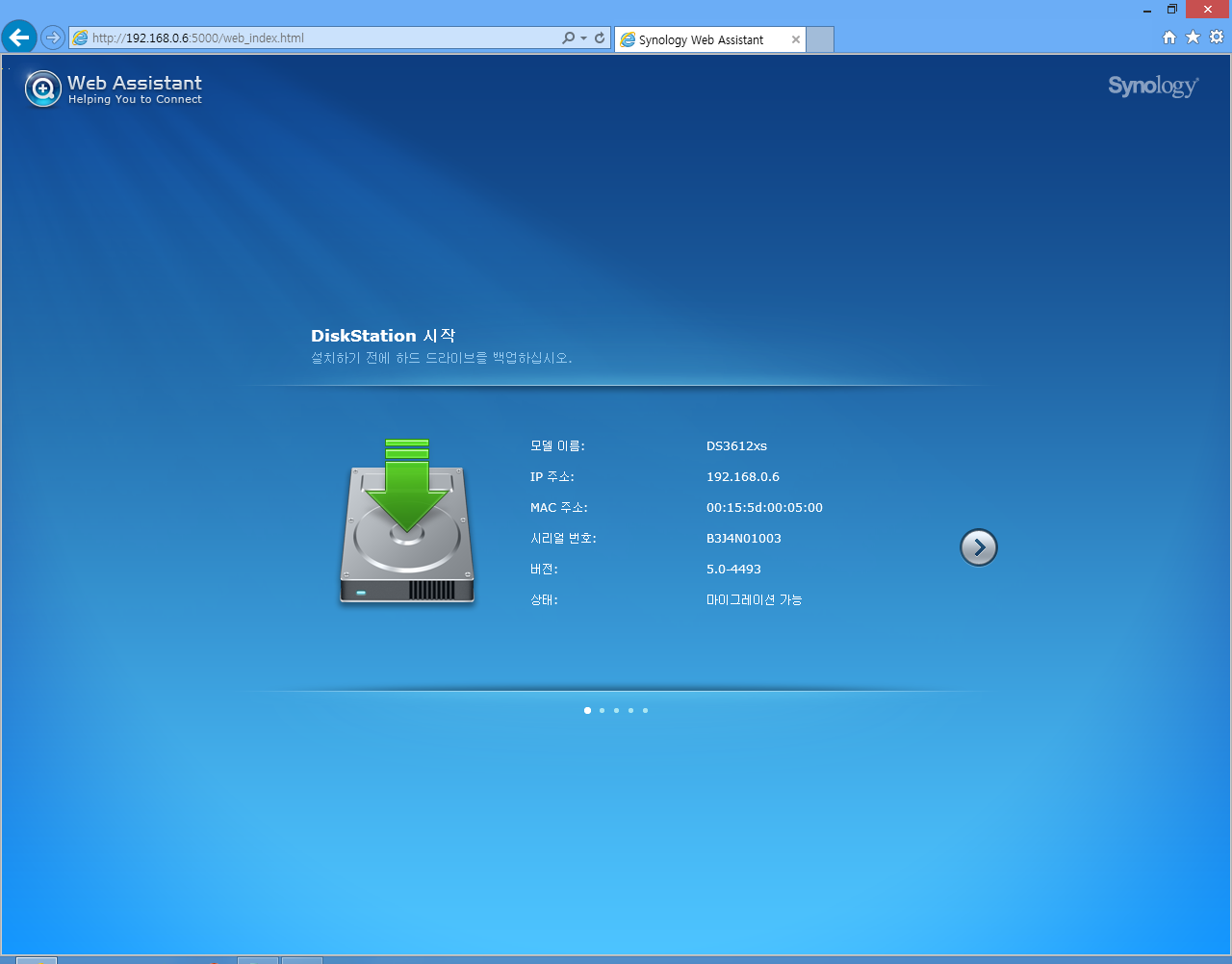Image resolution: width=1232 pixels, height=964 pixels.
Task: Click the Synology brand logo
Action: 1153,87
